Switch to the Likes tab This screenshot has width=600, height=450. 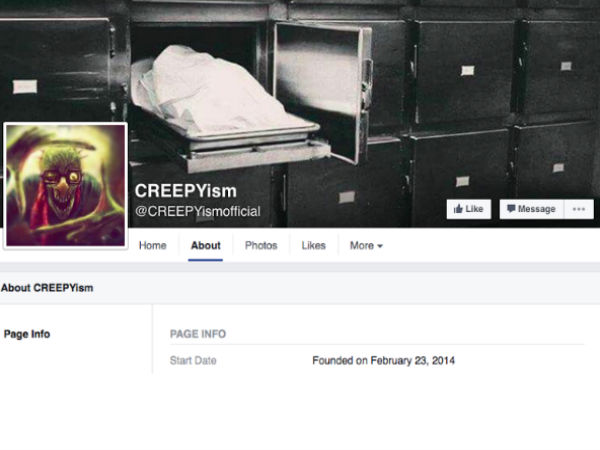pyautogui.click(x=313, y=245)
